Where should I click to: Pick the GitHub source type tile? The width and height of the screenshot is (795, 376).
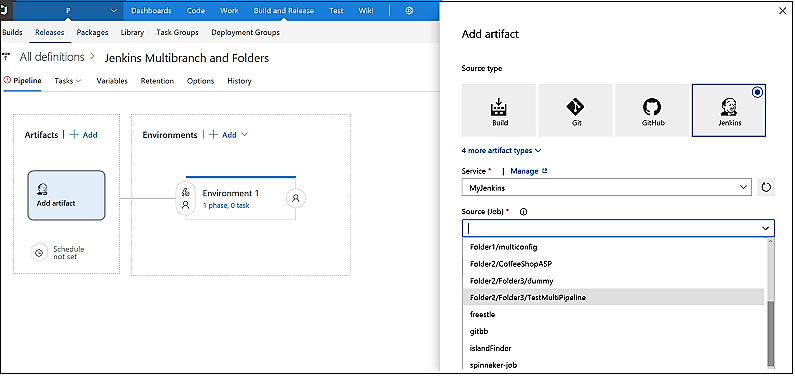click(x=652, y=110)
